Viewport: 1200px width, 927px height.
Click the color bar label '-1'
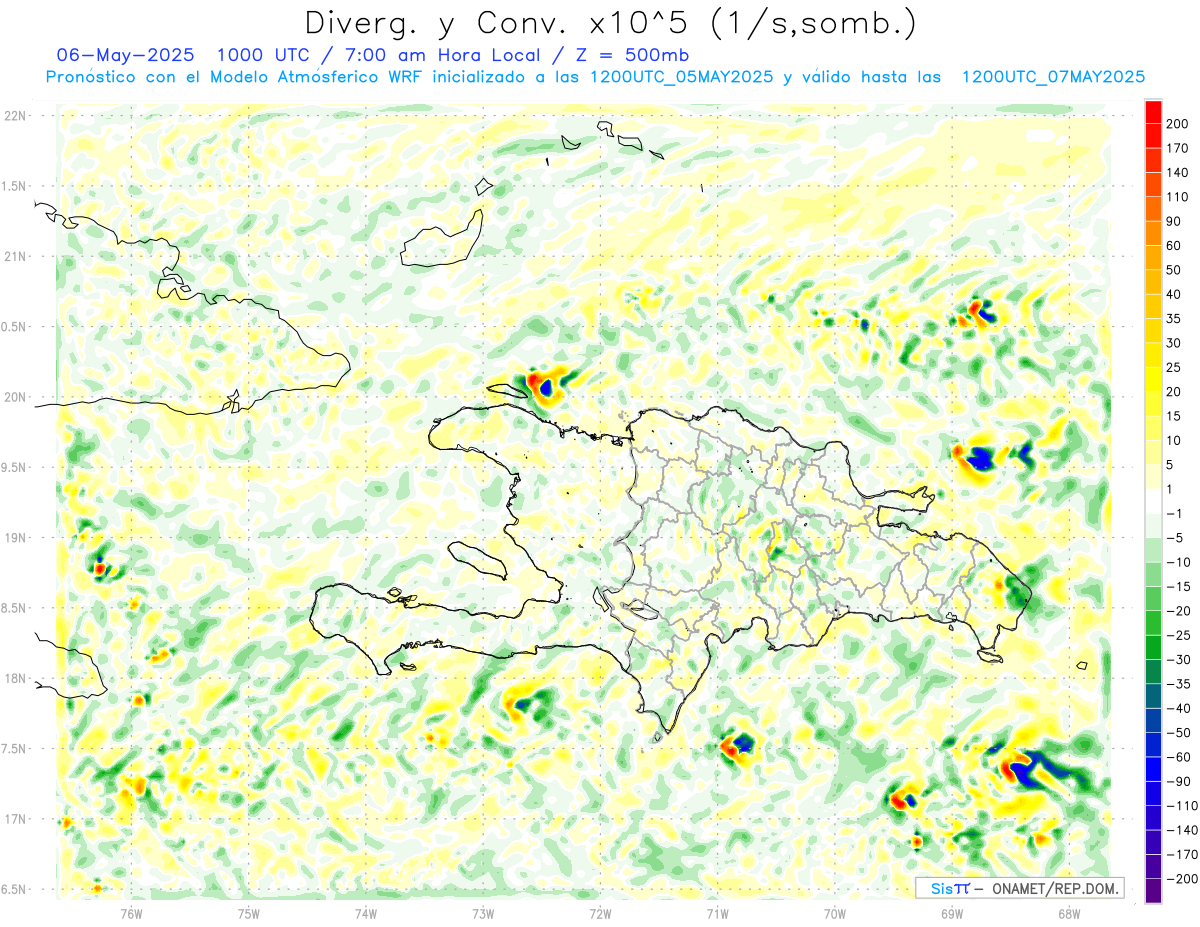(x=1175, y=514)
